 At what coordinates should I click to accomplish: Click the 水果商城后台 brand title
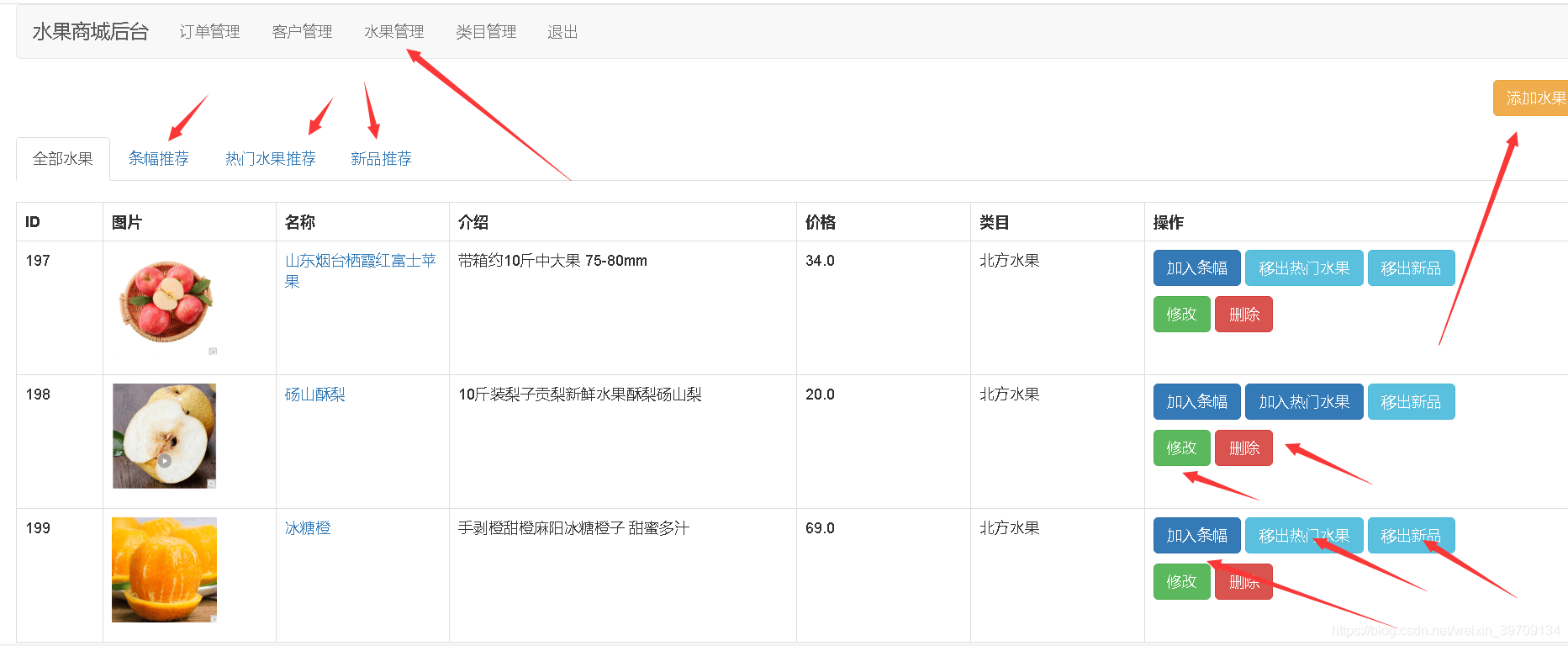click(x=91, y=32)
